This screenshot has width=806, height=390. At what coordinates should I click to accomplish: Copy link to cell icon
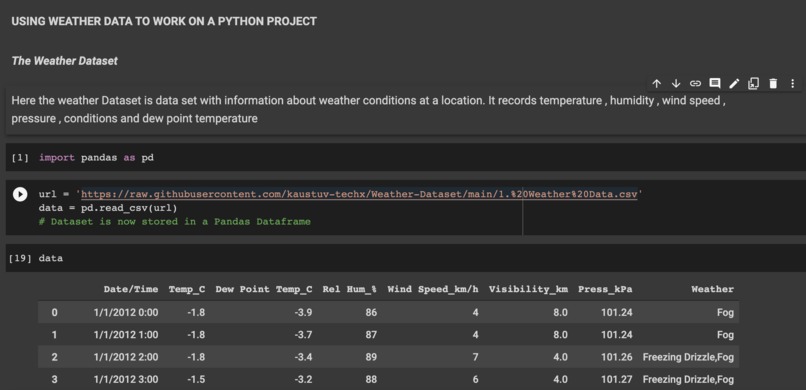pos(695,84)
